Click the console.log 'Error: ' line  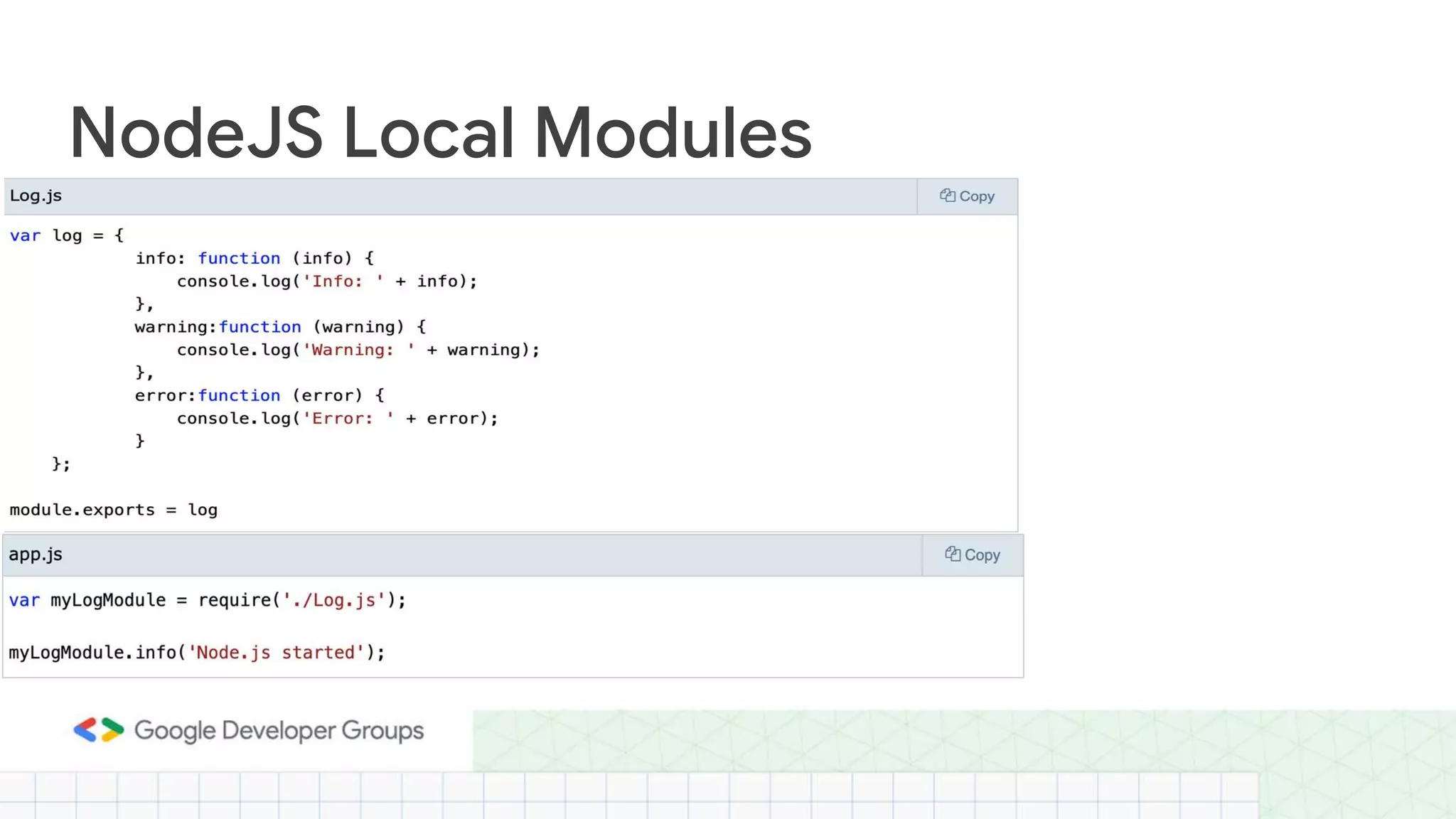[x=338, y=418]
